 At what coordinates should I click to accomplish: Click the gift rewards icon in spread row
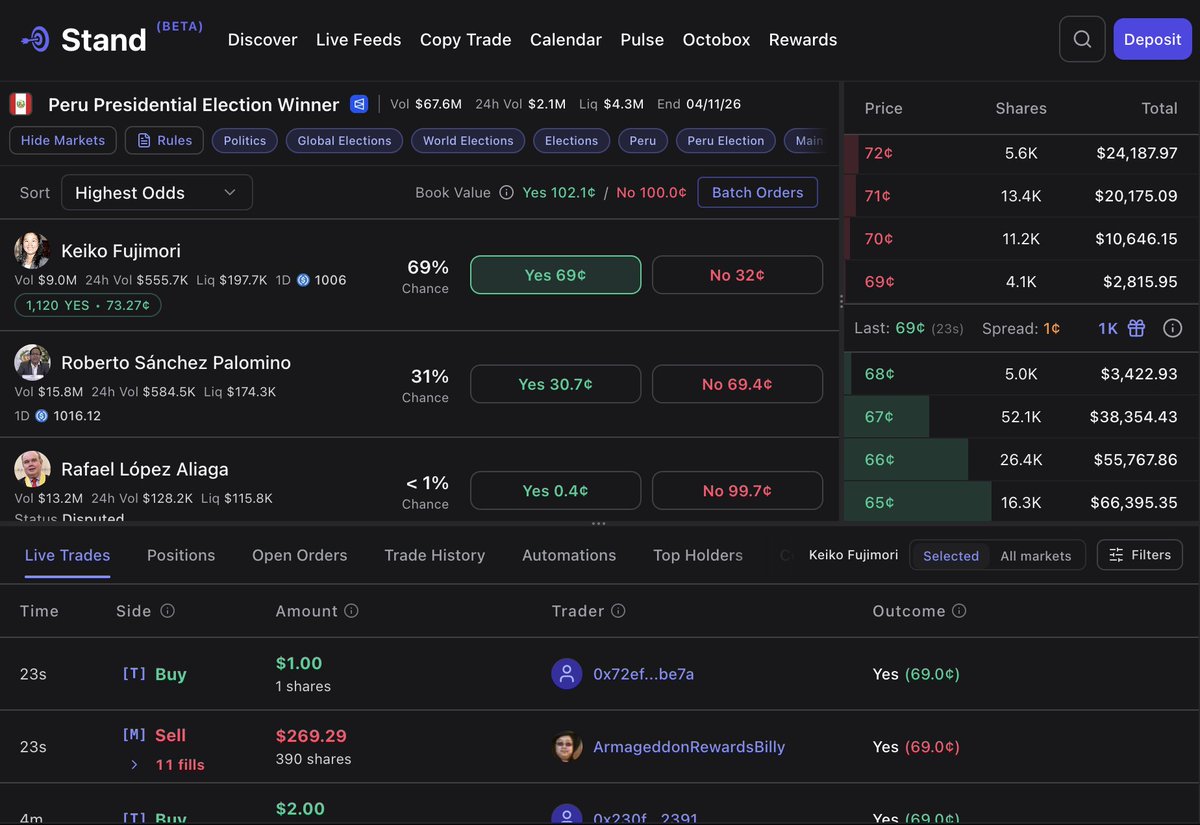click(1136, 328)
